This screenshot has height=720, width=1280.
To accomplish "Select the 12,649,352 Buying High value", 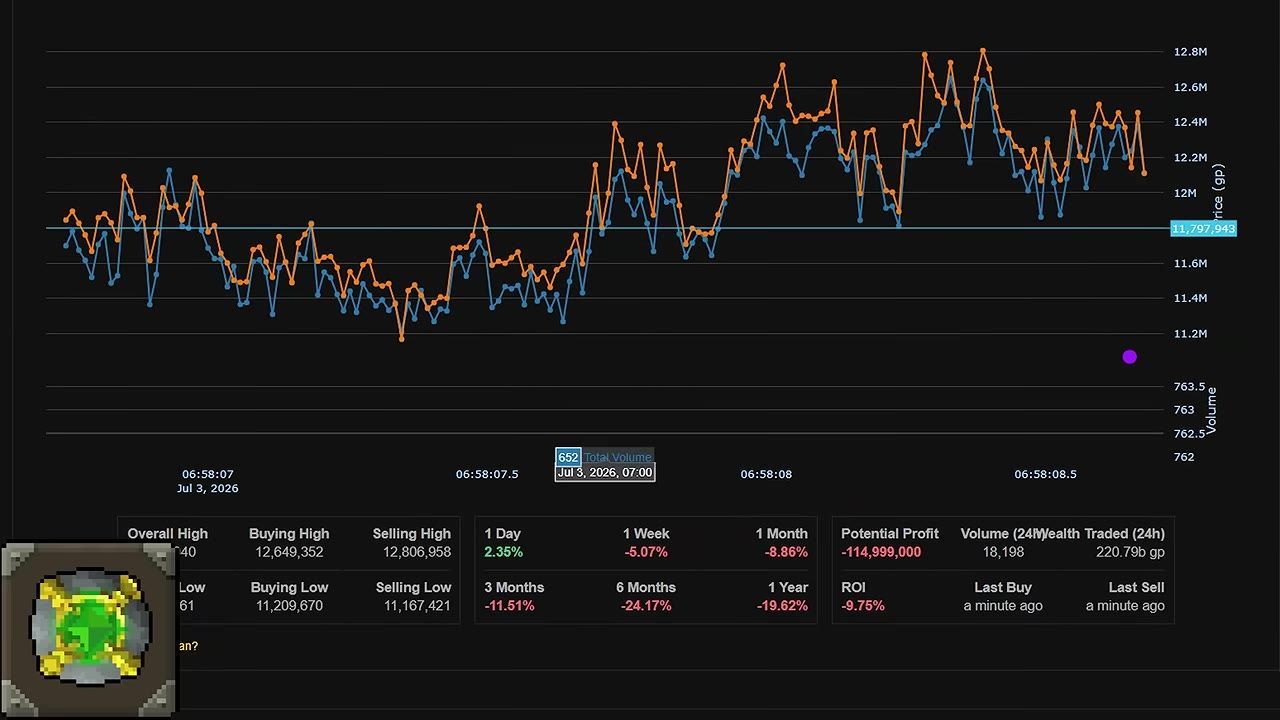I will (289, 552).
